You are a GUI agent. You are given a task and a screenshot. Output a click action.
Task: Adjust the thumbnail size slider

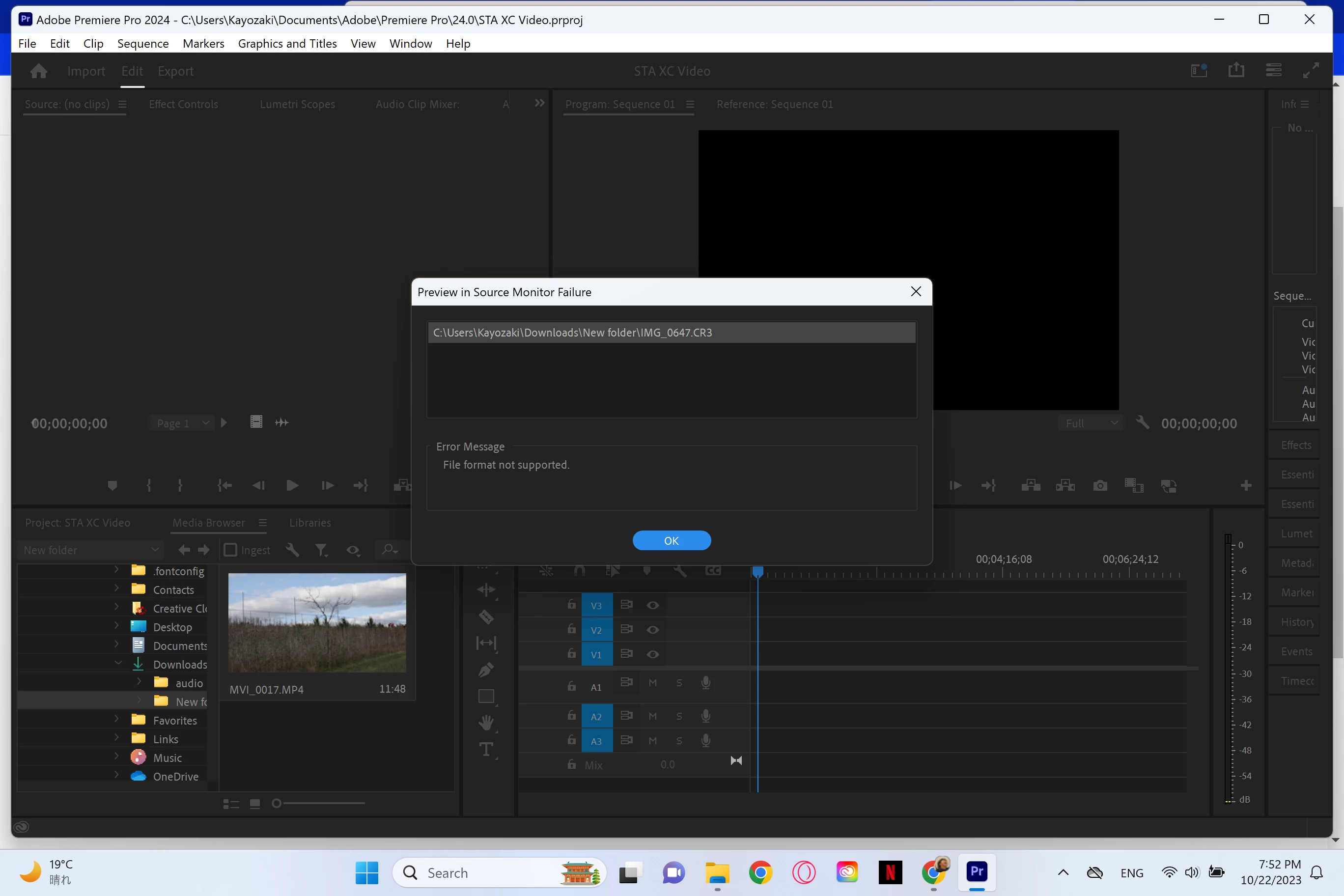point(277,804)
